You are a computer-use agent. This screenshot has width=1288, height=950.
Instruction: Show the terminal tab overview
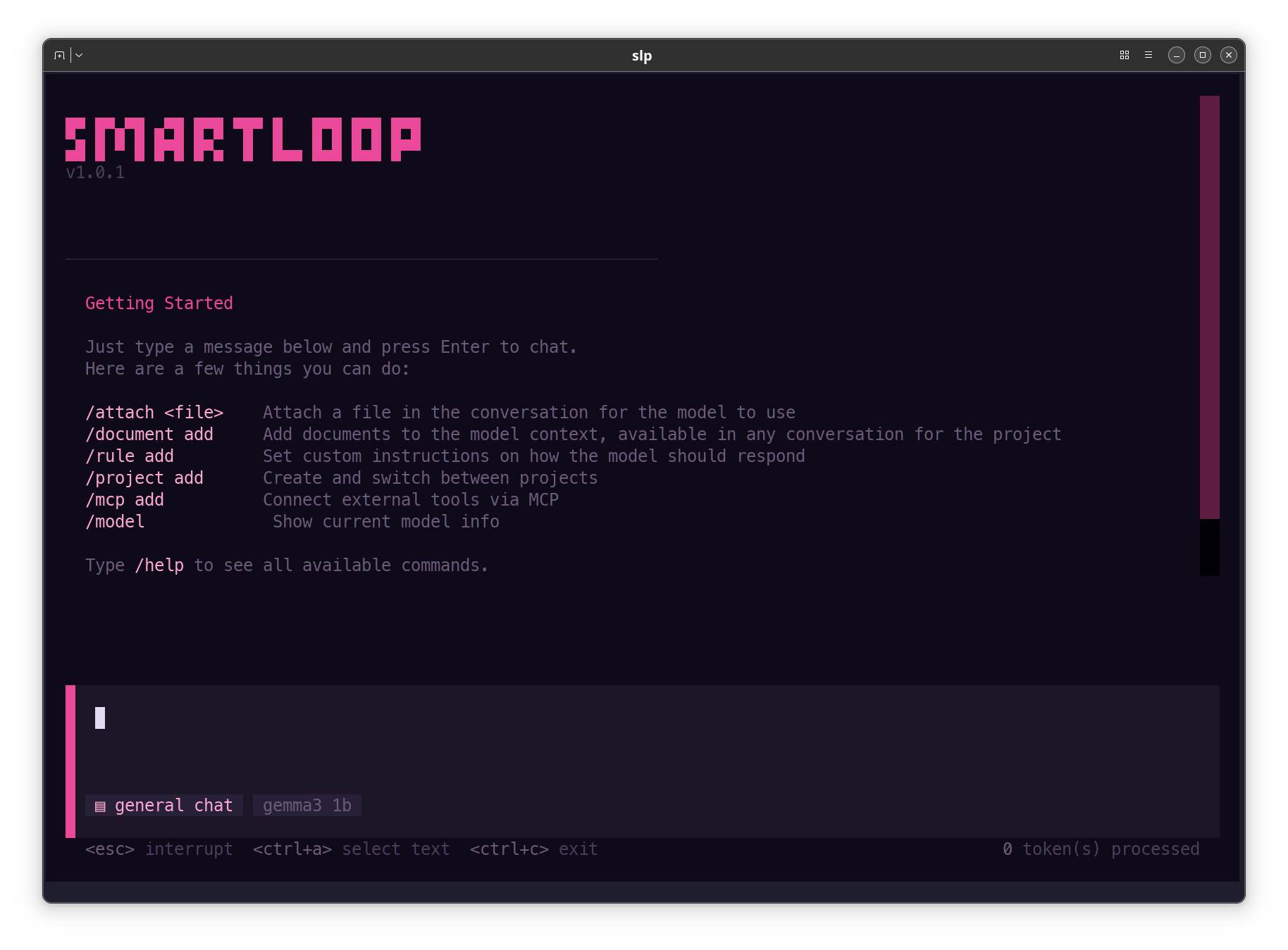click(1124, 54)
